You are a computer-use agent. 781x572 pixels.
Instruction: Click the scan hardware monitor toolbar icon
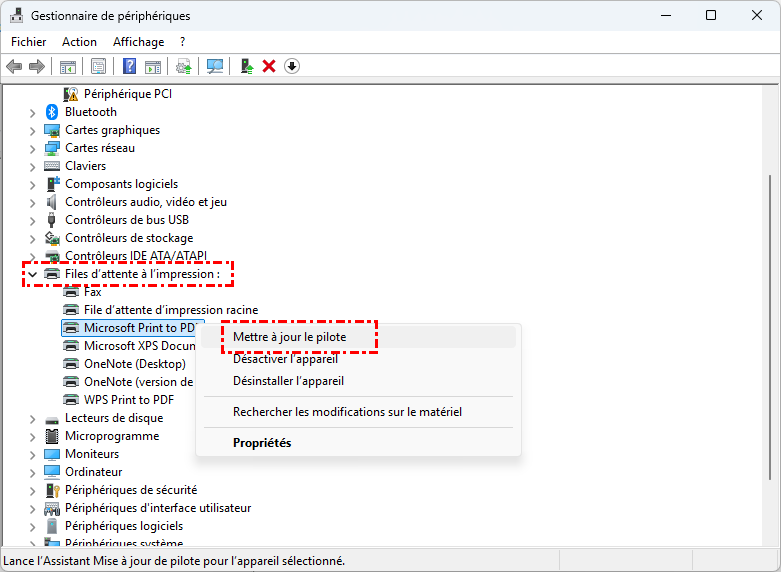pyautogui.click(x=215, y=66)
